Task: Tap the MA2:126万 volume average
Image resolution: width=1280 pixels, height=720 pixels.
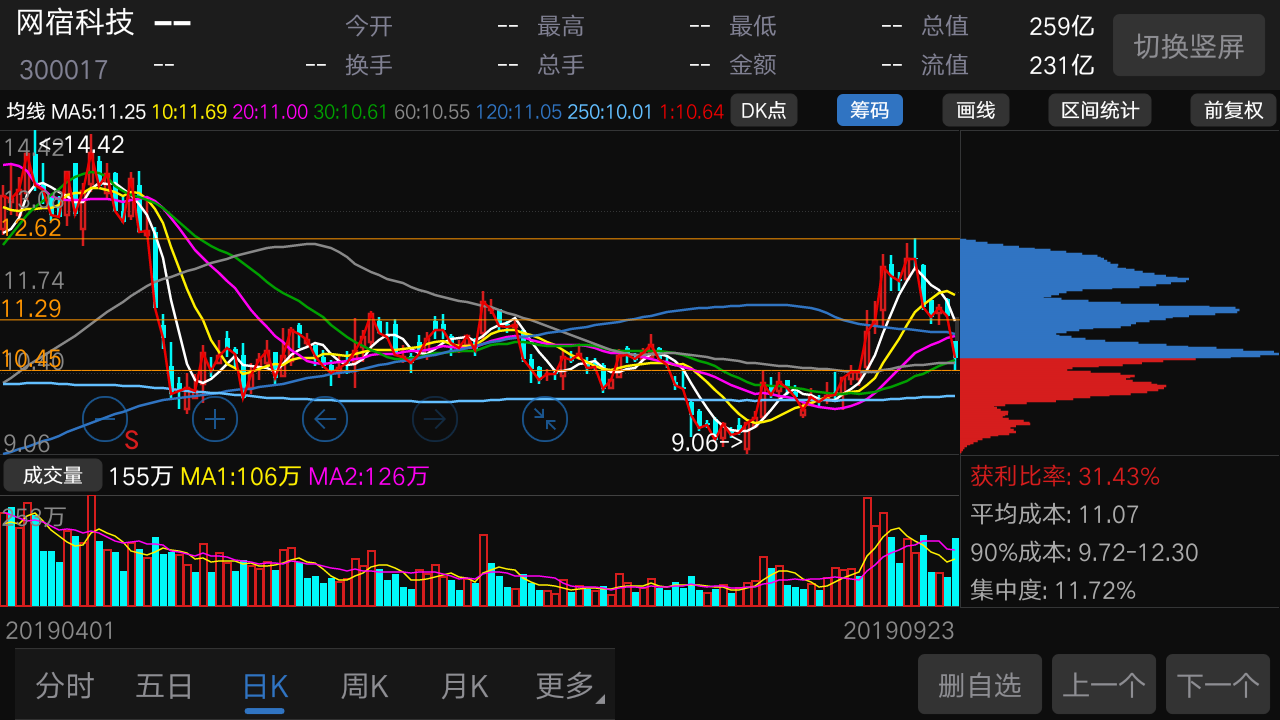Action: coord(369,476)
